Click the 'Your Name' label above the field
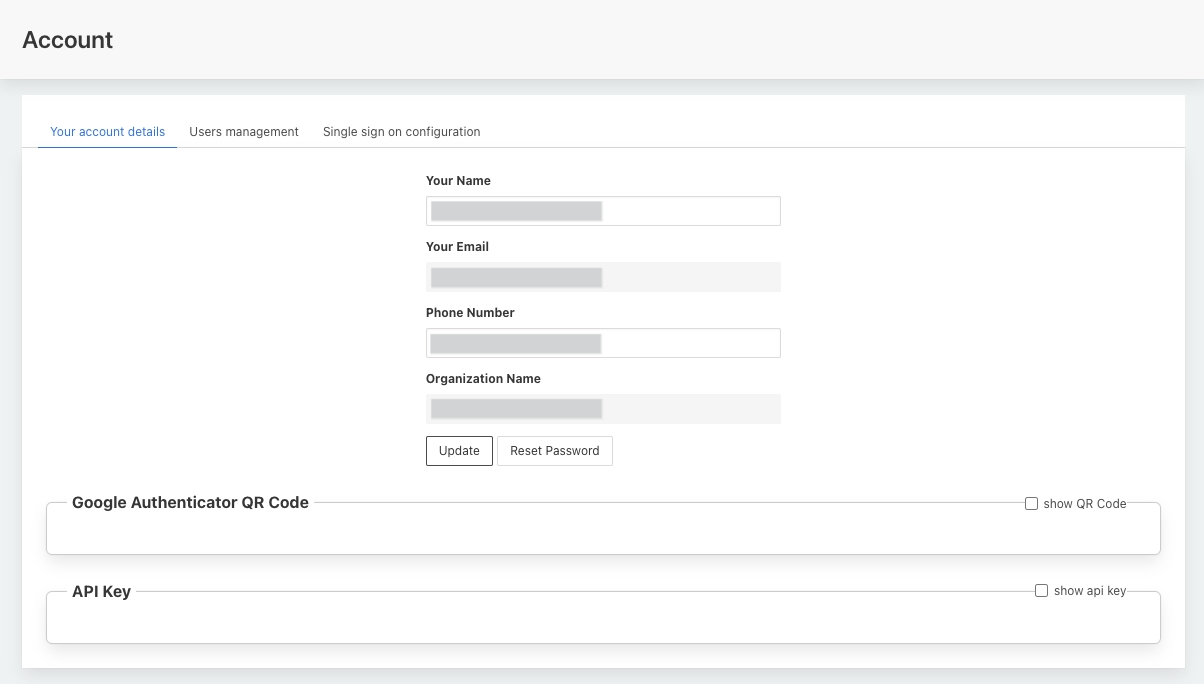This screenshot has height=684, width=1204. [x=458, y=181]
